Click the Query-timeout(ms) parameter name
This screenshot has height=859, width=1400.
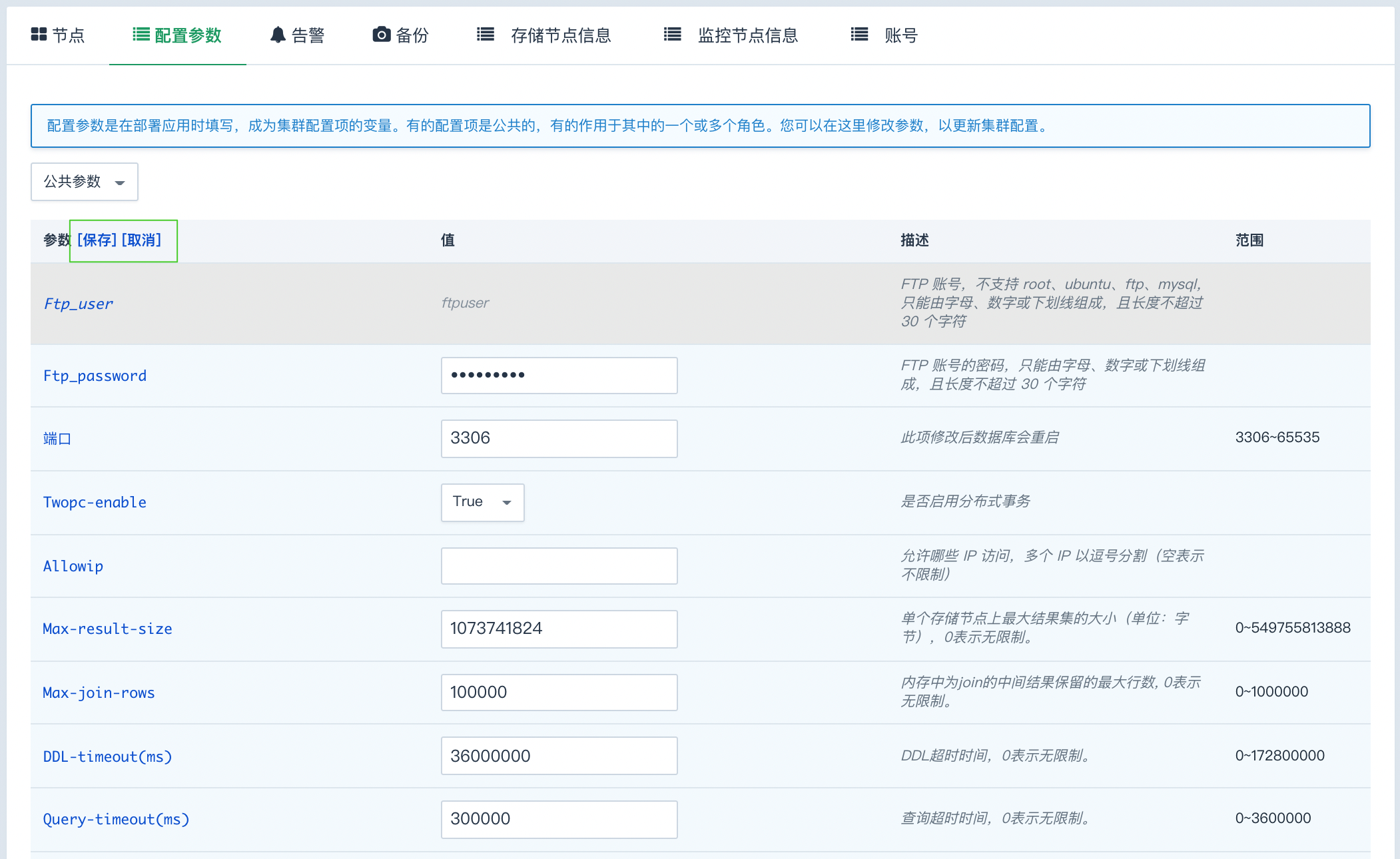pyautogui.click(x=116, y=820)
